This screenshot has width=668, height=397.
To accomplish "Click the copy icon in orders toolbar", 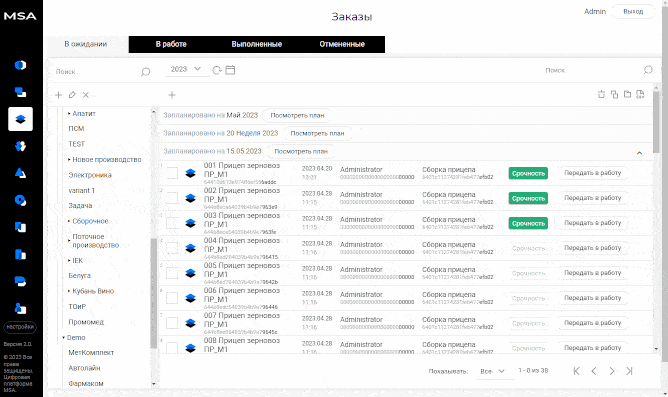I will (x=614, y=95).
